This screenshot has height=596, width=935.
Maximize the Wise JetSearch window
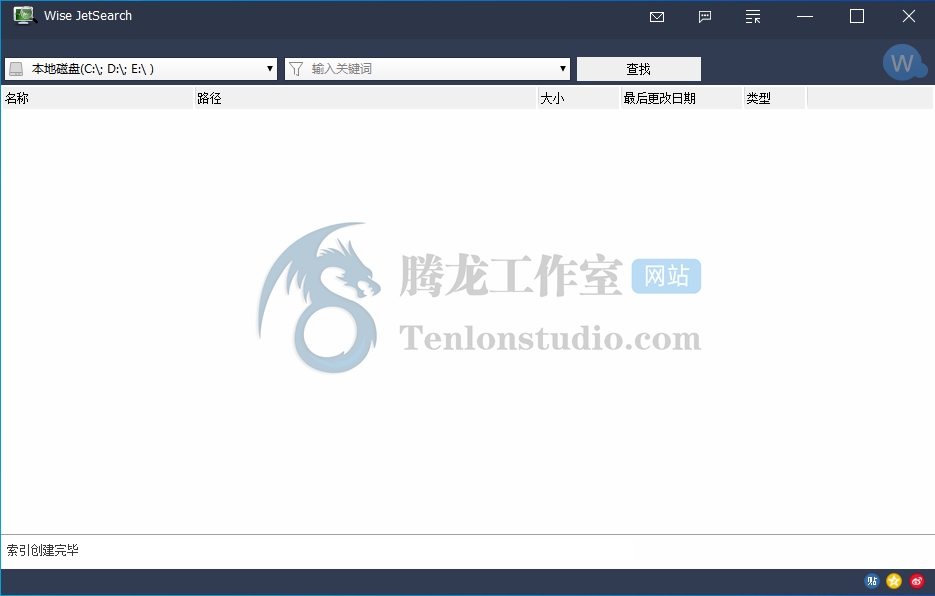(x=857, y=16)
